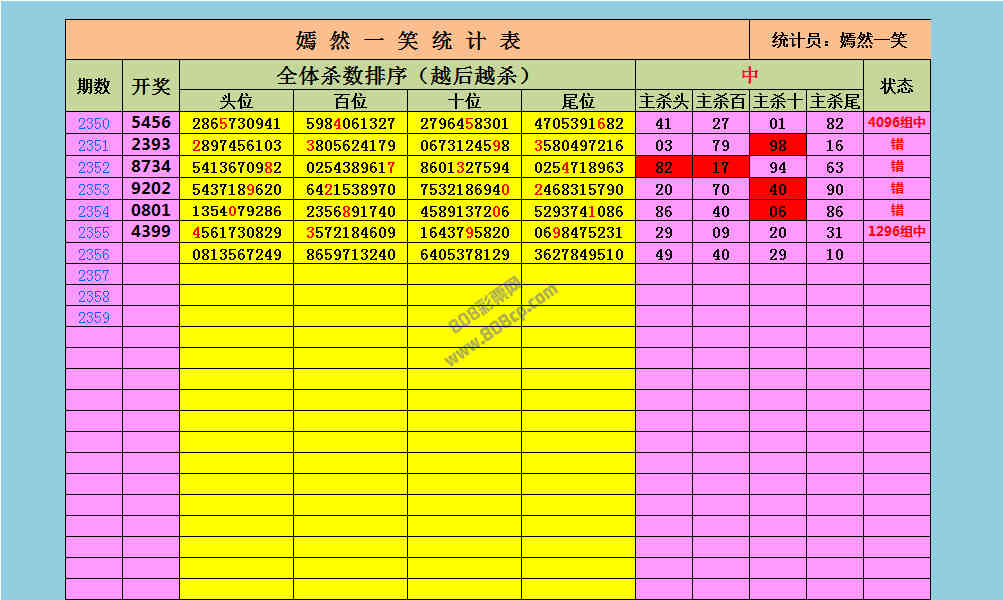Select the red cell showing 82
The image size is (1003, 600).
coord(664,168)
